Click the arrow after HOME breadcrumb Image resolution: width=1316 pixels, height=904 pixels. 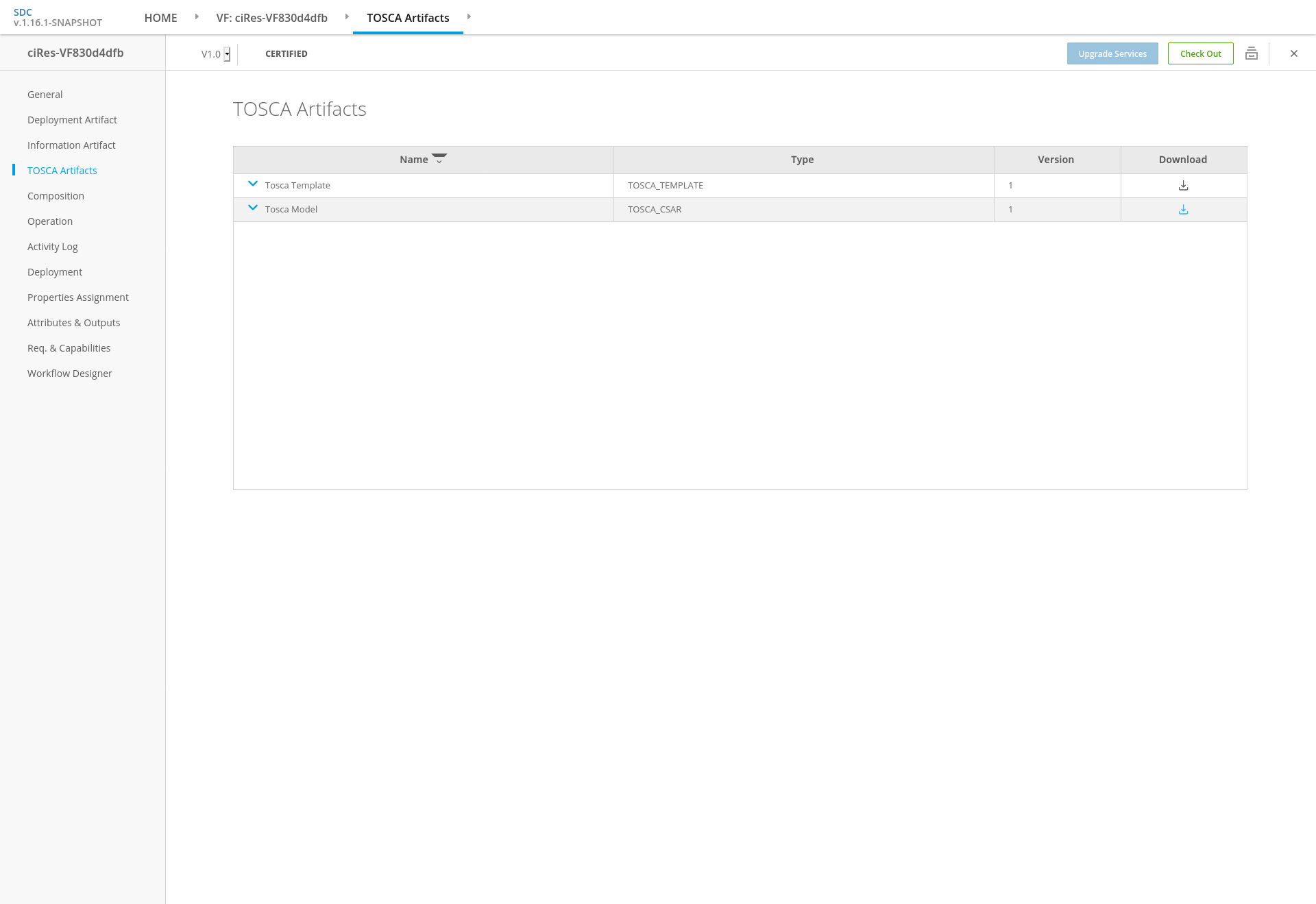pos(197,16)
